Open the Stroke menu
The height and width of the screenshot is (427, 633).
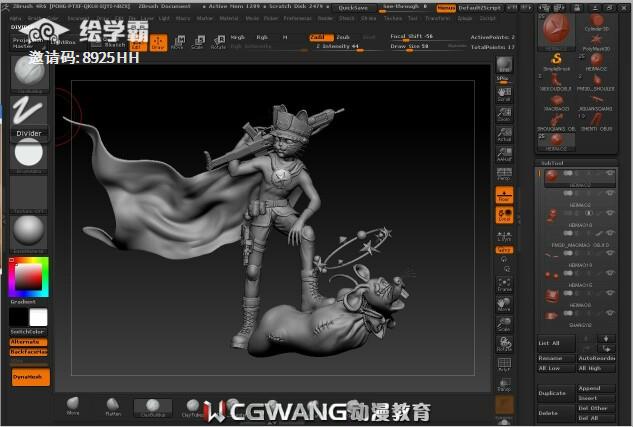coord(368,19)
